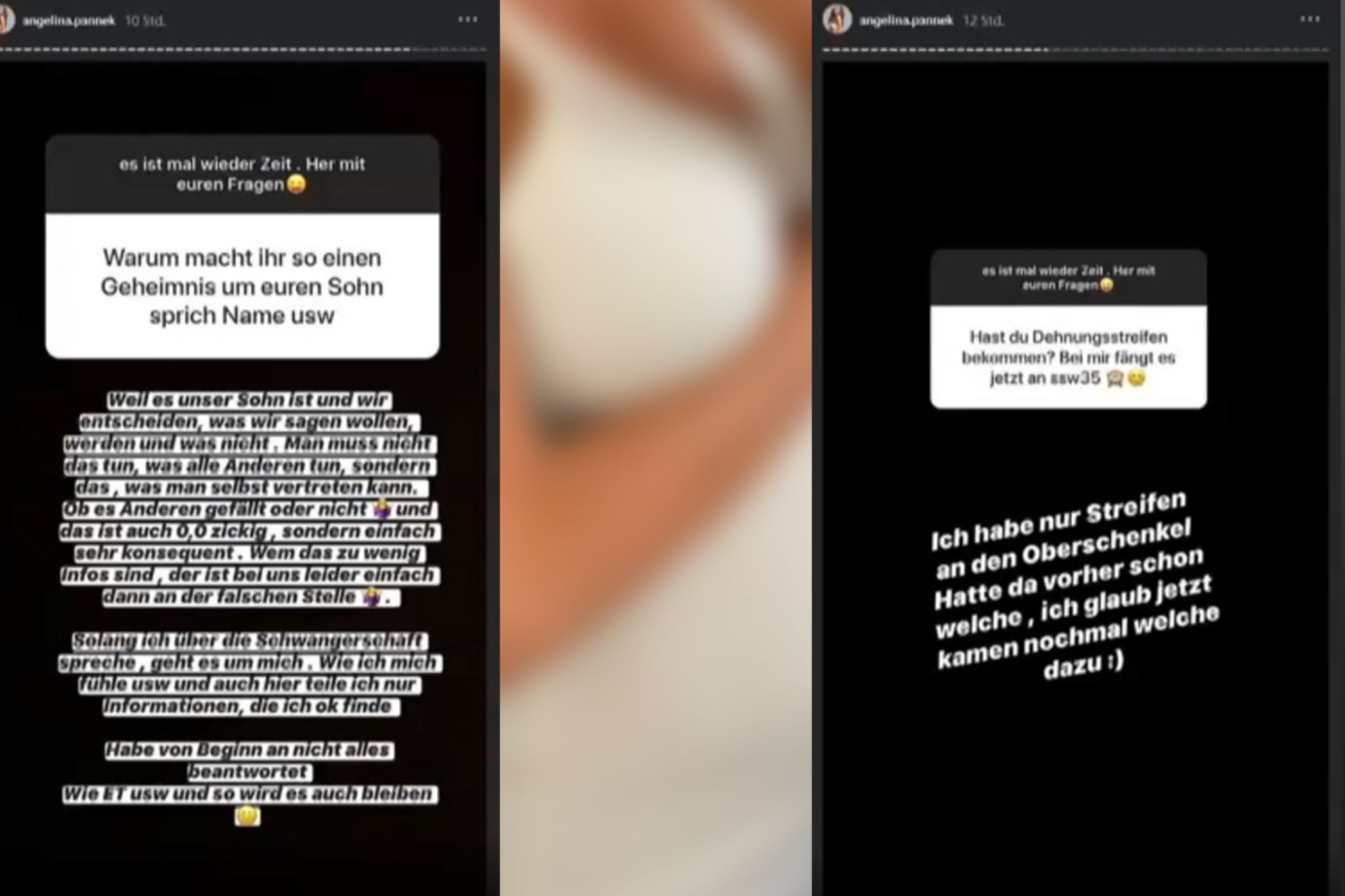This screenshot has width=1345, height=896.
Task: Click the profile avatar in the 12 Std. story header
Action: pos(837,20)
